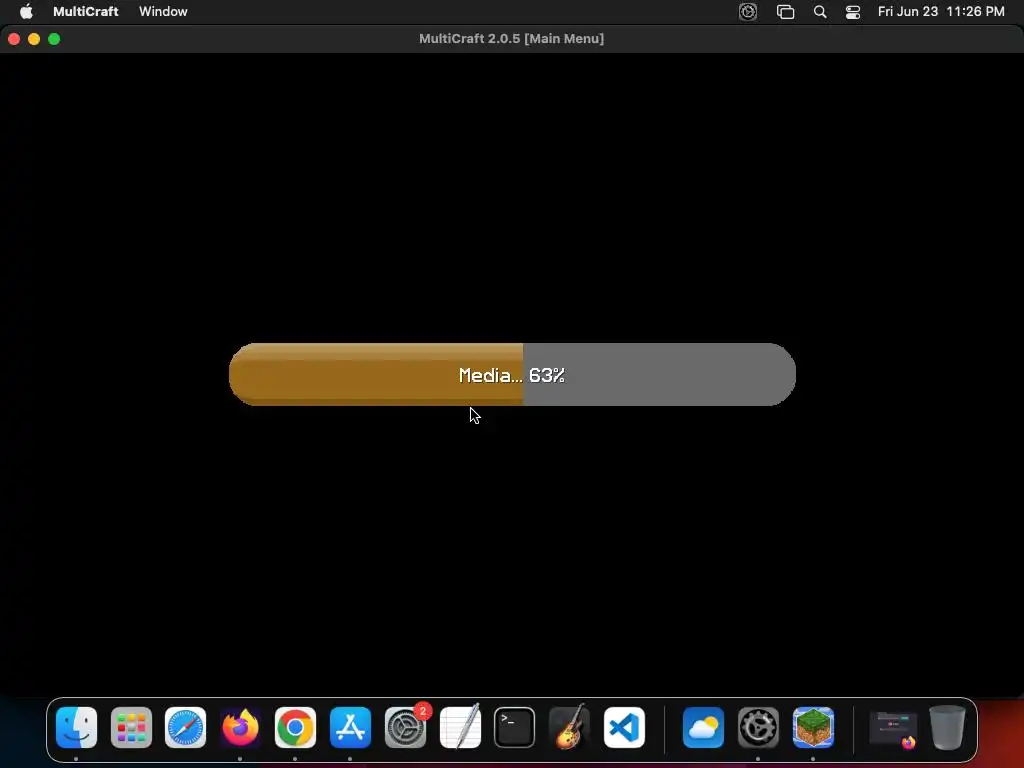Image resolution: width=1024 pixels, height=768 pixels.
Task: Click the screen recording status icon
Action: [x=748, y=12]
